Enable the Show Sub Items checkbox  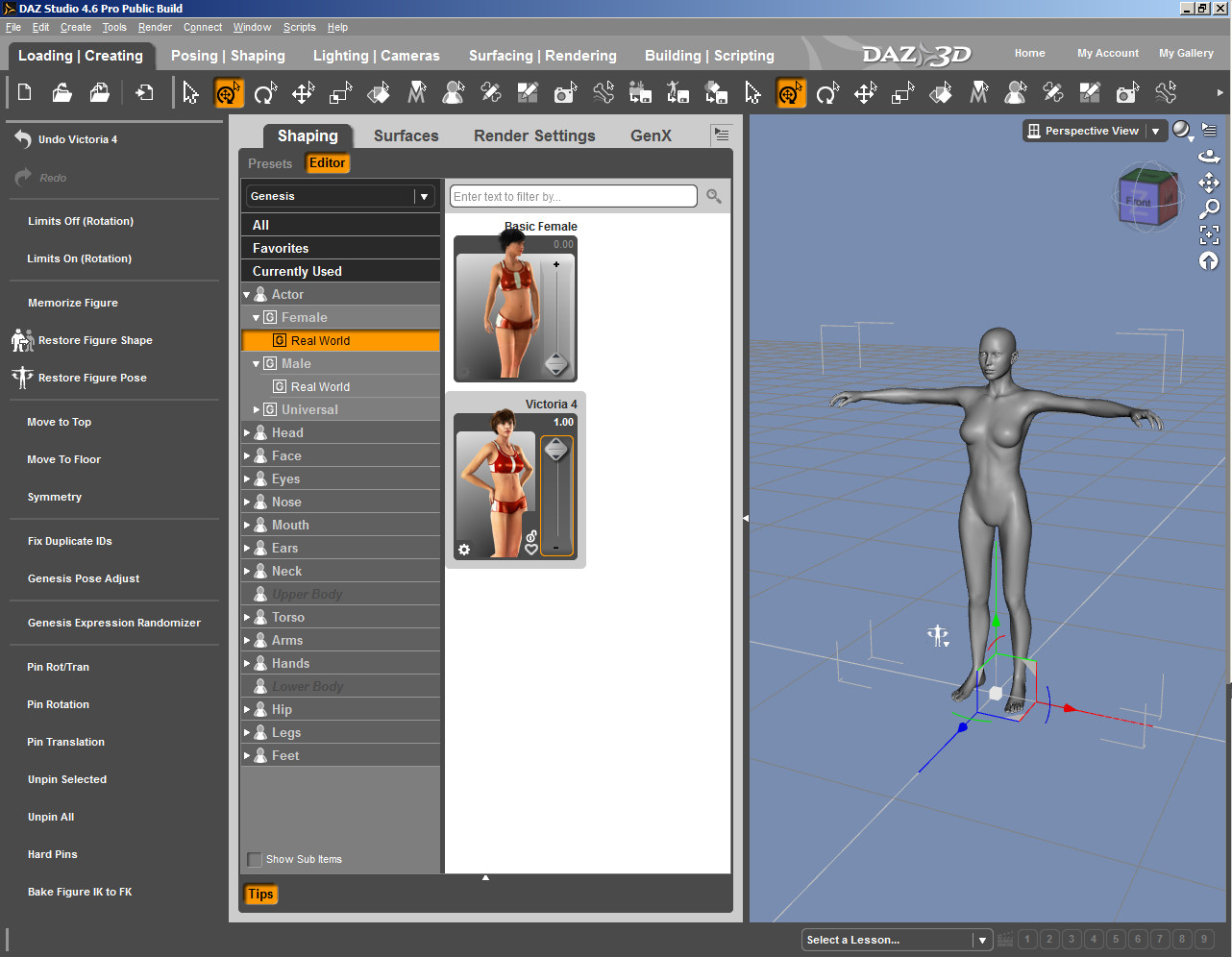[255, 859]
